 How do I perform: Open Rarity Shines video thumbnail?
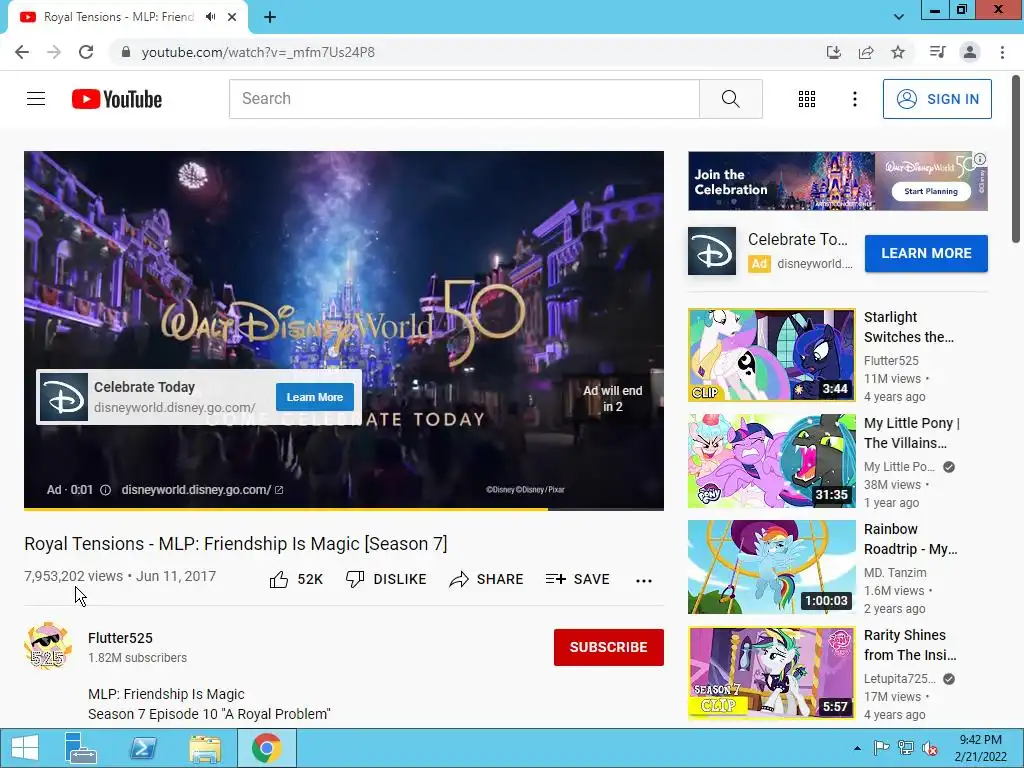point(771,673)
